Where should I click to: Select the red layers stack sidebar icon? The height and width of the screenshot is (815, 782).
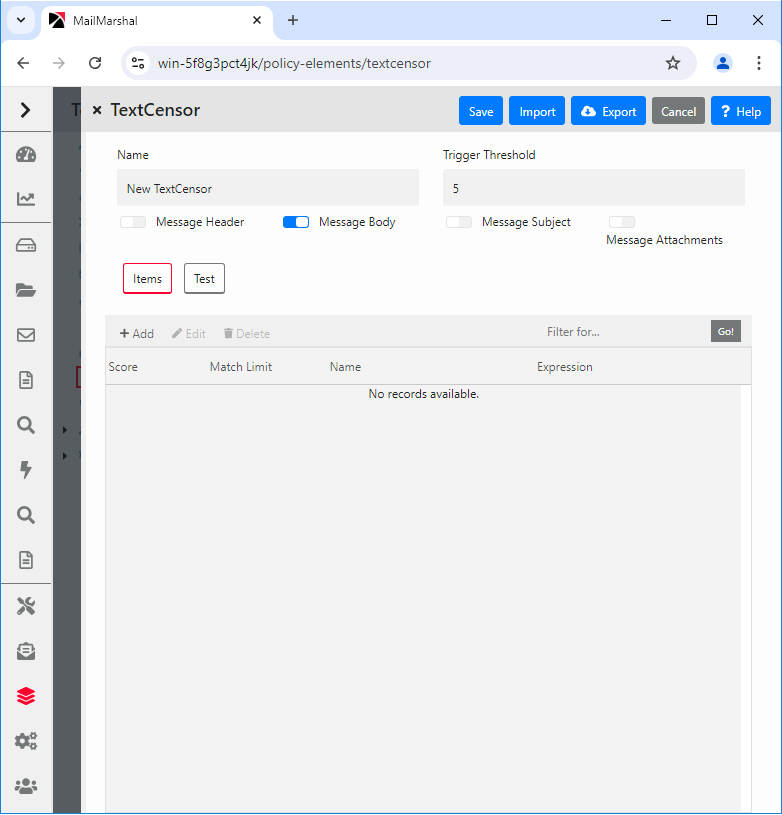(26, 696)
